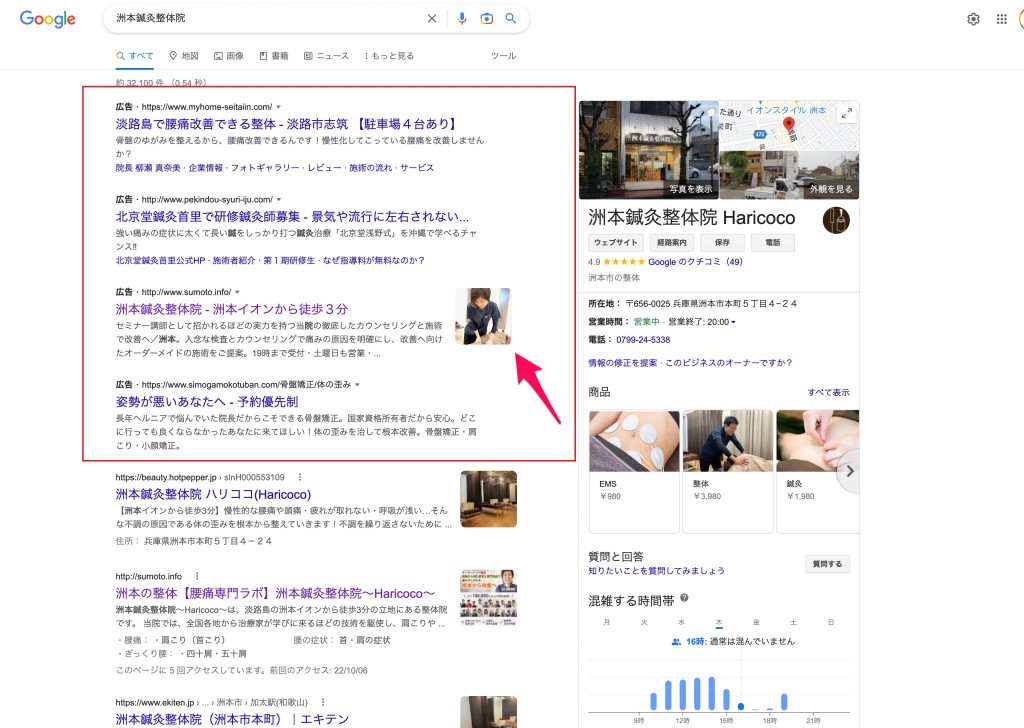The image size is (1024, 728).
Task: Switch to the 画像 tab
Action: click(229, 56)
